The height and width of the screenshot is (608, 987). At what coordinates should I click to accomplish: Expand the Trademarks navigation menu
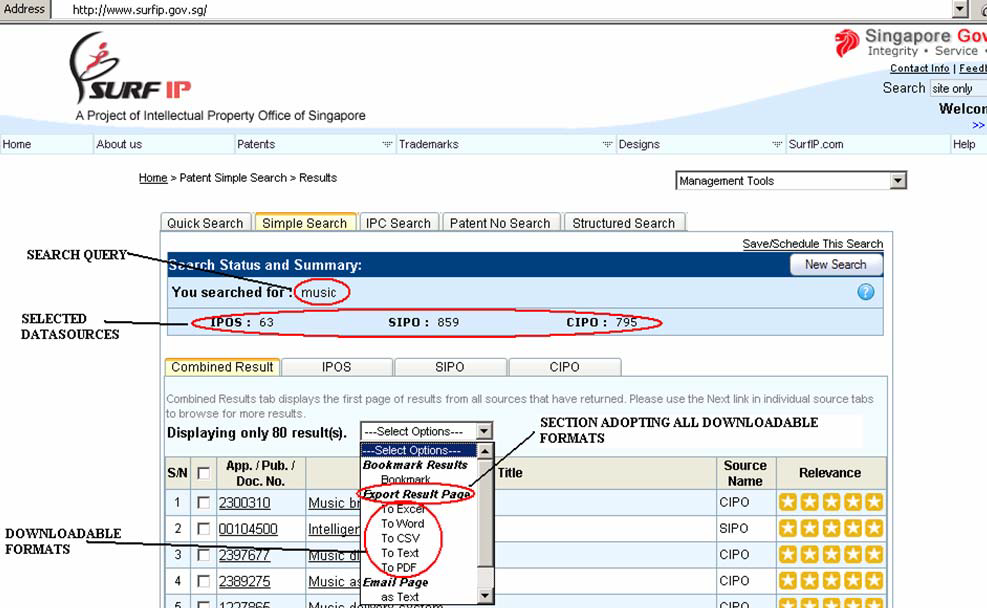point(607,144)
